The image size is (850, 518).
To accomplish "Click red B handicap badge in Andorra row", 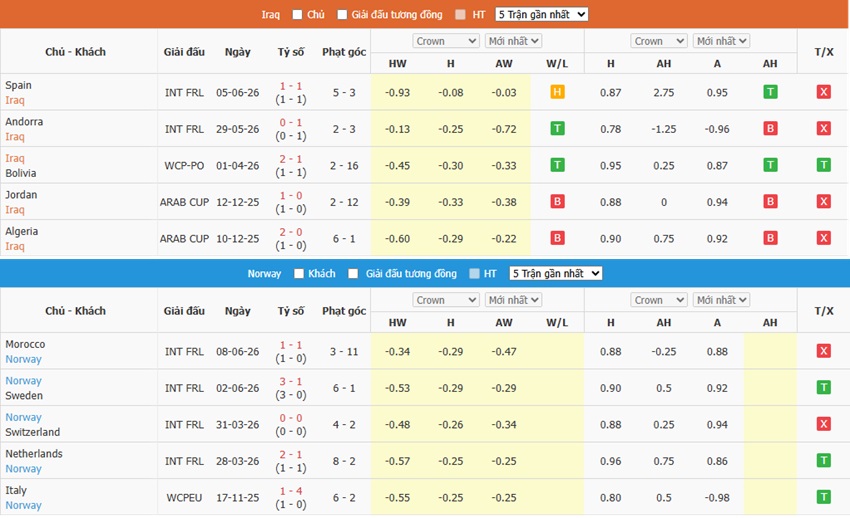I will pos(770,128).
